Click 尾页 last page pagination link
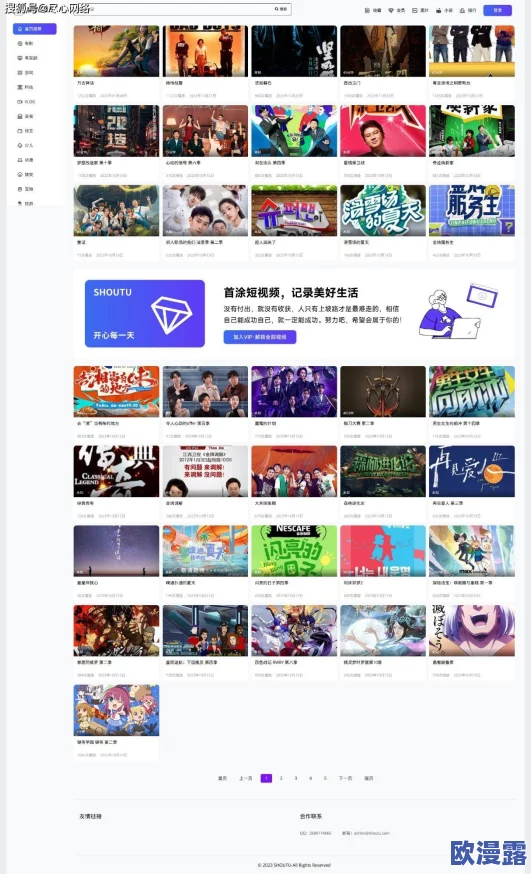The image size is (531, 874). click(x=369, y=778)
